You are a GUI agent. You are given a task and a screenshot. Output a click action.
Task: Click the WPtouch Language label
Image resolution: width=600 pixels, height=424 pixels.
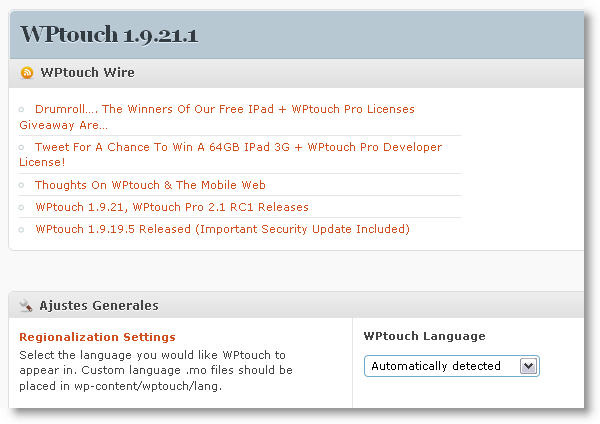tap(424, 336)
